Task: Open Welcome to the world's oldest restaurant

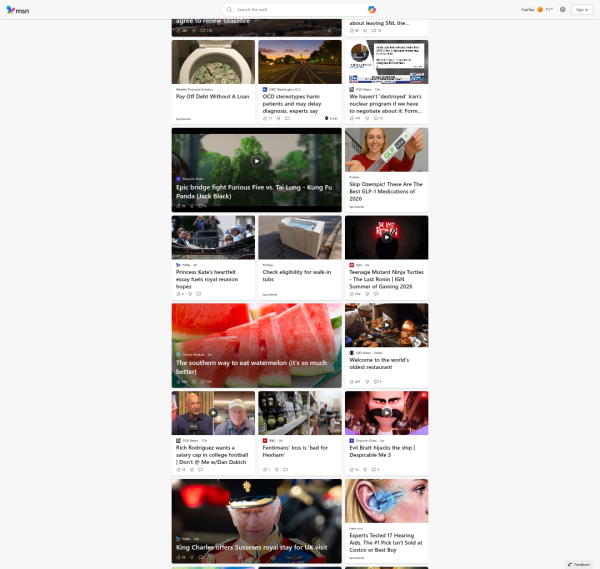Action: click(379, 364)
